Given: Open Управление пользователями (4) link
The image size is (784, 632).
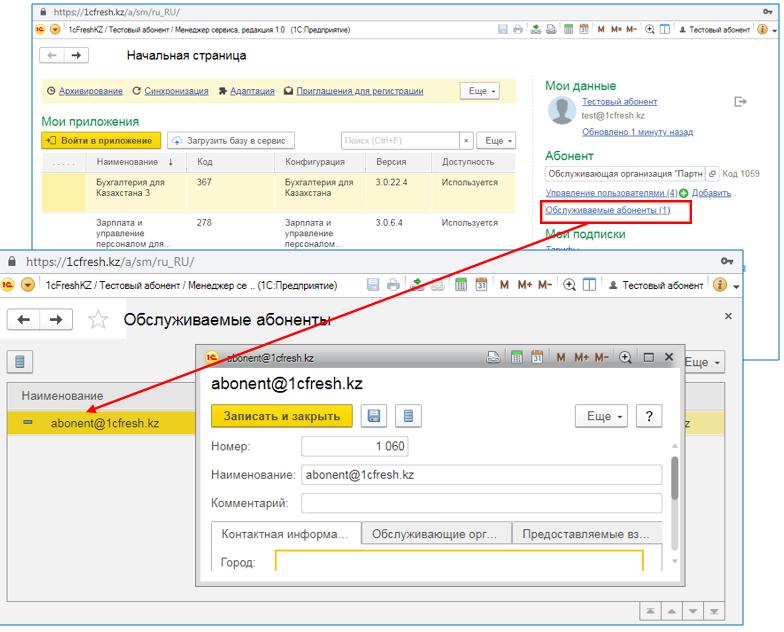Looking at the screenshot, I should tap(612, 193).
